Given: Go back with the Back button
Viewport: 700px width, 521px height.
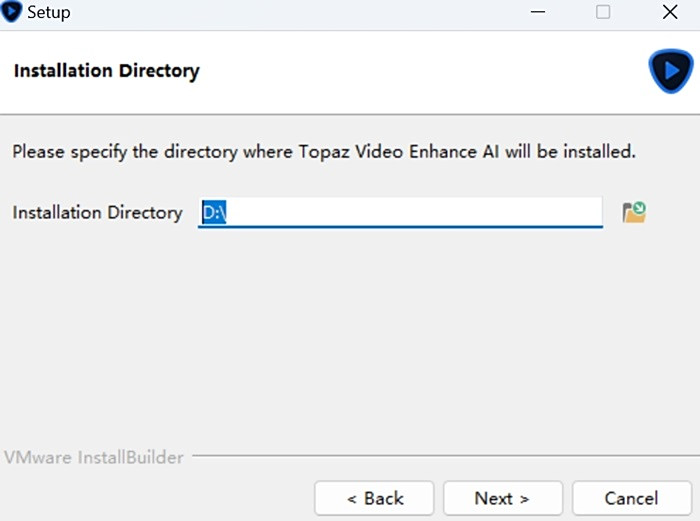Looking at the screenshot, I should coord(374,498).
